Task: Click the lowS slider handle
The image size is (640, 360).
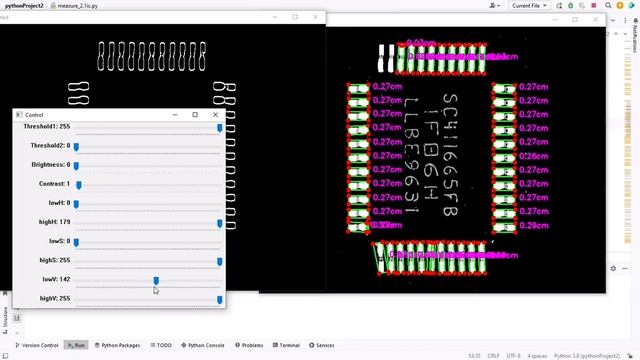Action: click(x=76, y=242)
